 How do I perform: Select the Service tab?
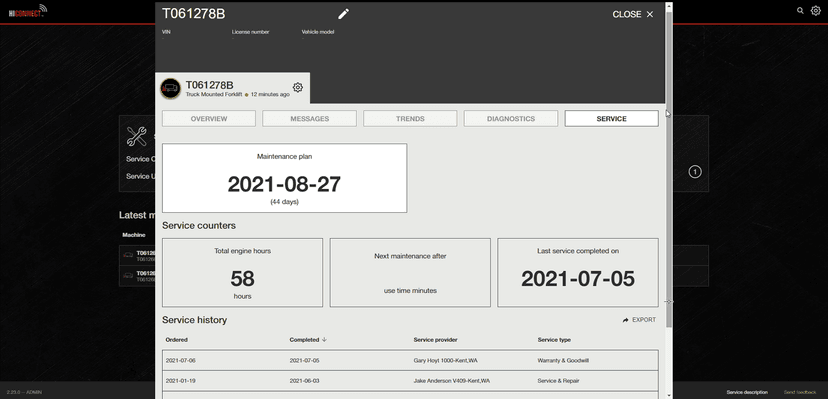coord(611,119)
